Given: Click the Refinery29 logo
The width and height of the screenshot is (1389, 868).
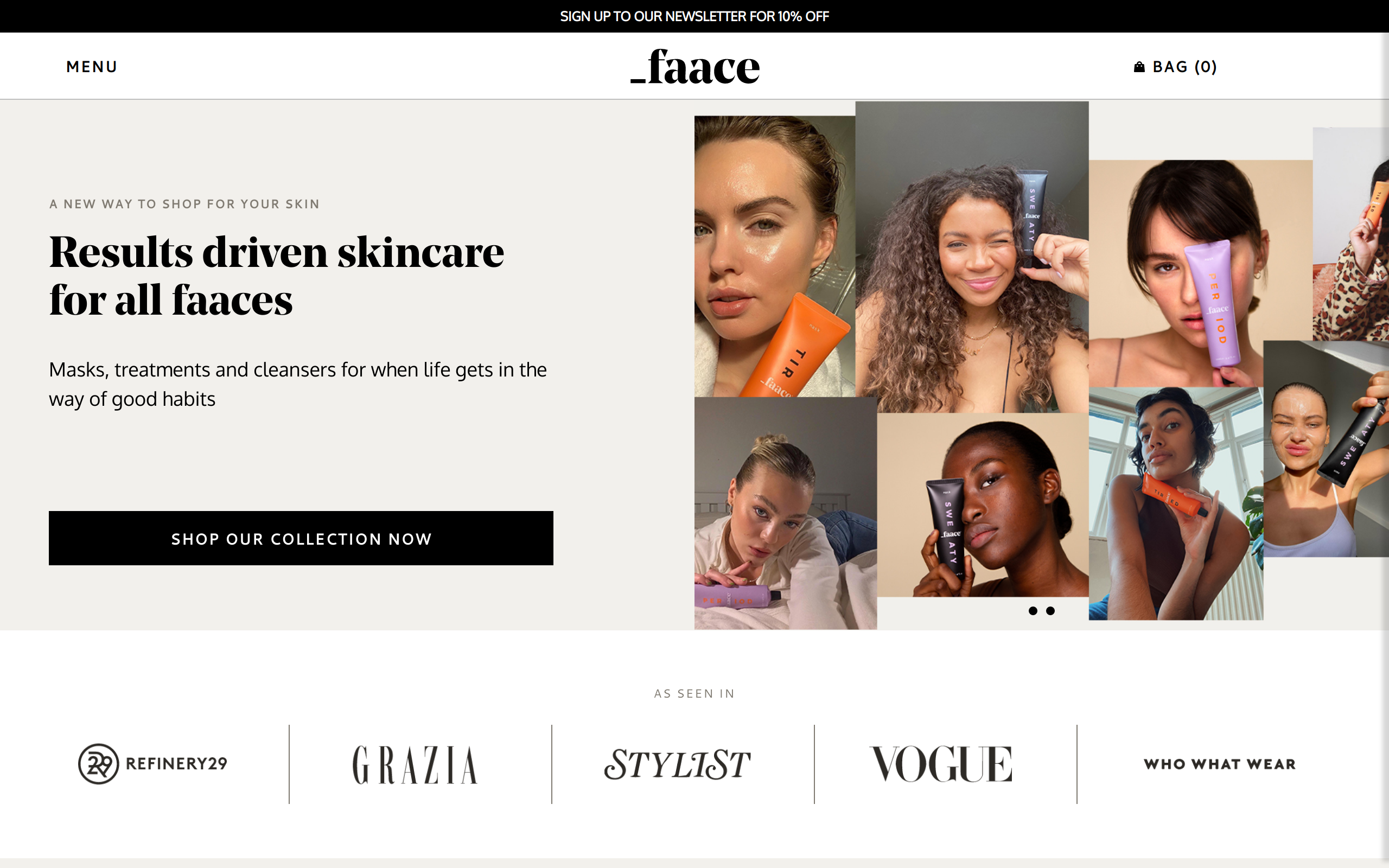Looking at the screenshot, I should [152, 763].
